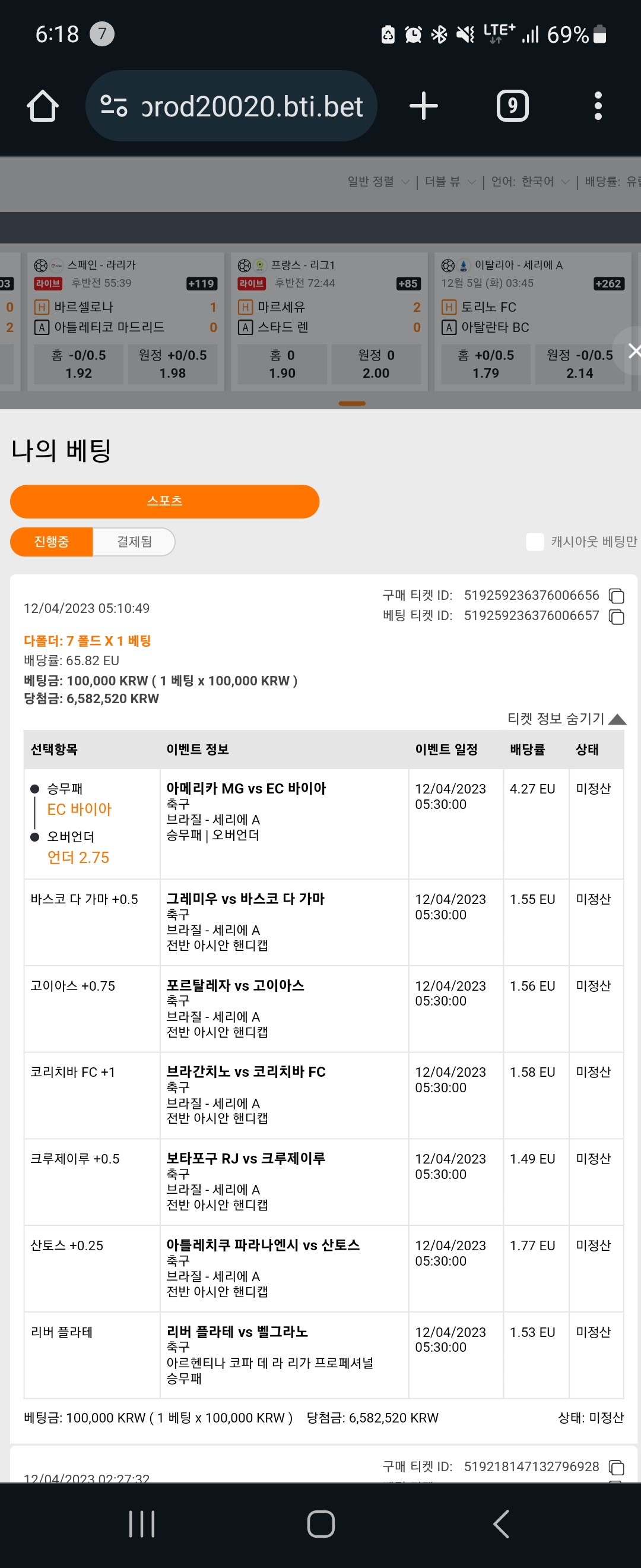Collapse ticket info with 티켓 정보 숨기기
Viewport: 641px width, 1568px height.
pyautogui.click(x=566, y=719)
